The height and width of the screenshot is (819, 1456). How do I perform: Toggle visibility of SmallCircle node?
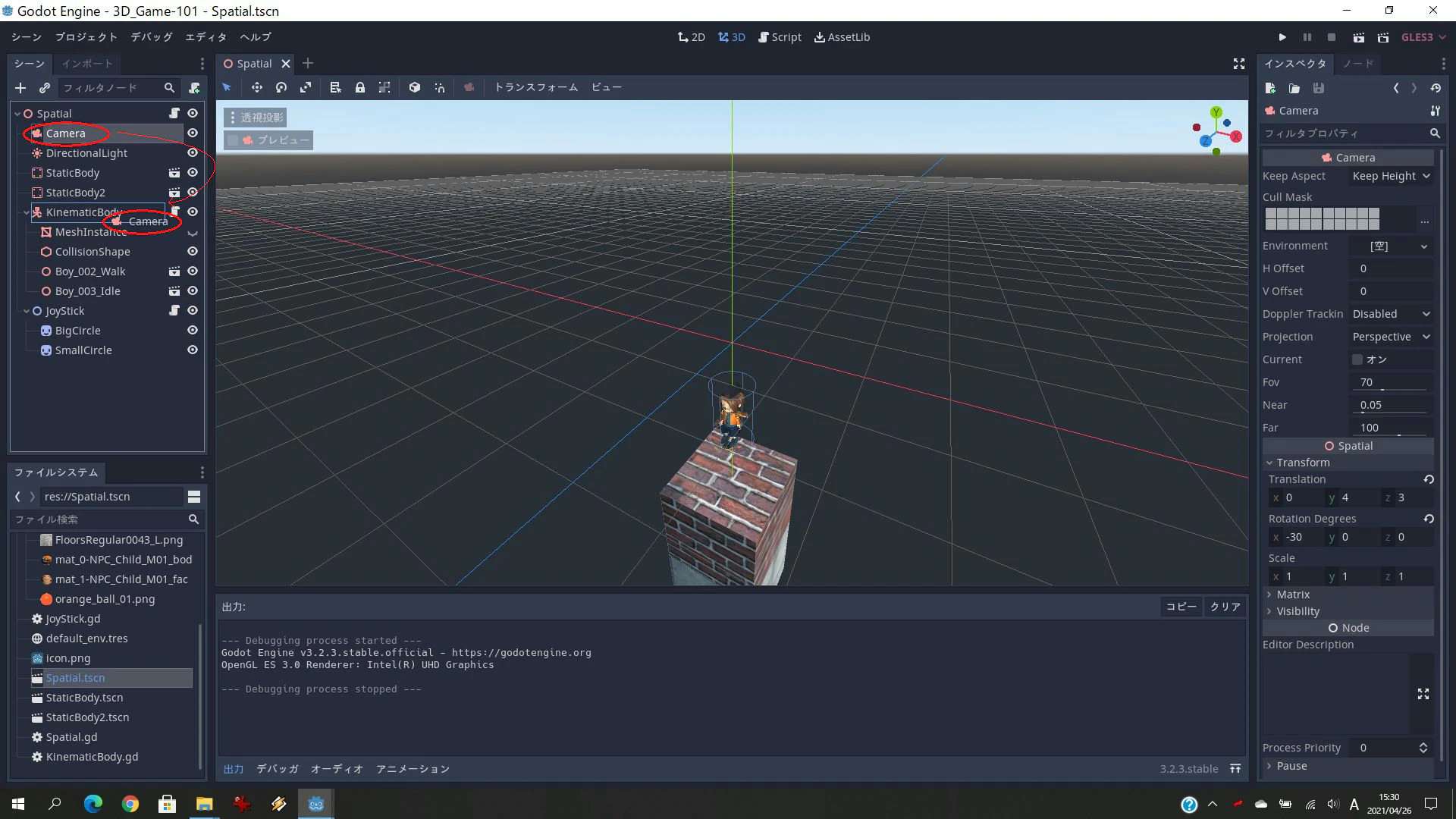(x=193, y=350)
